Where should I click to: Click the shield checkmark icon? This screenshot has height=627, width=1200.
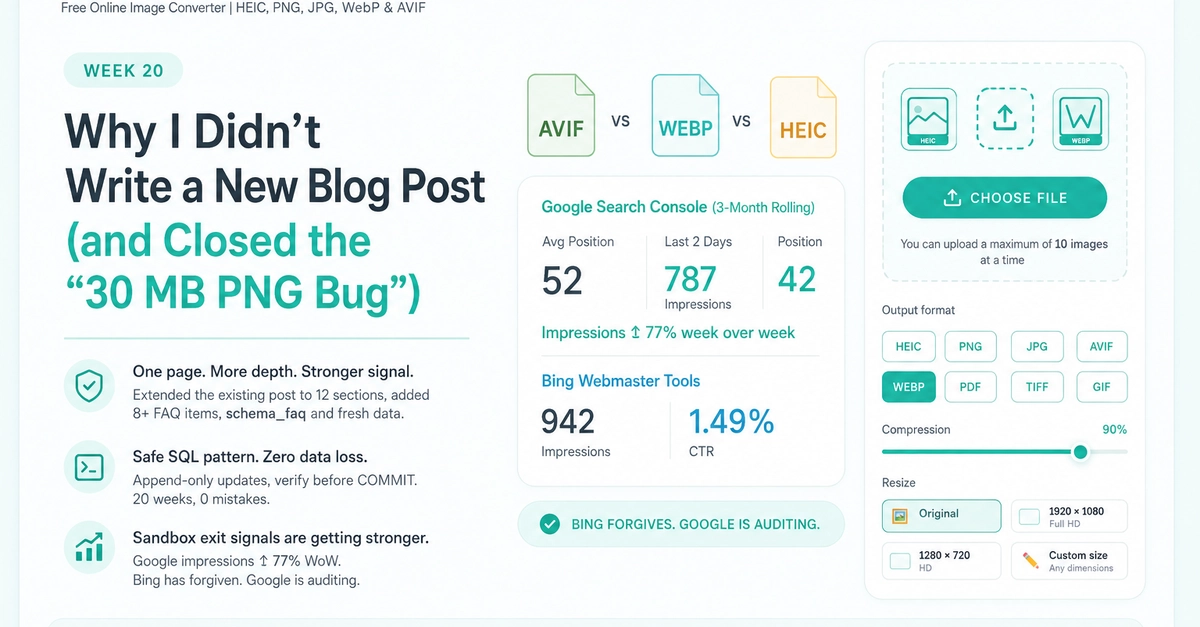point(88,386)
